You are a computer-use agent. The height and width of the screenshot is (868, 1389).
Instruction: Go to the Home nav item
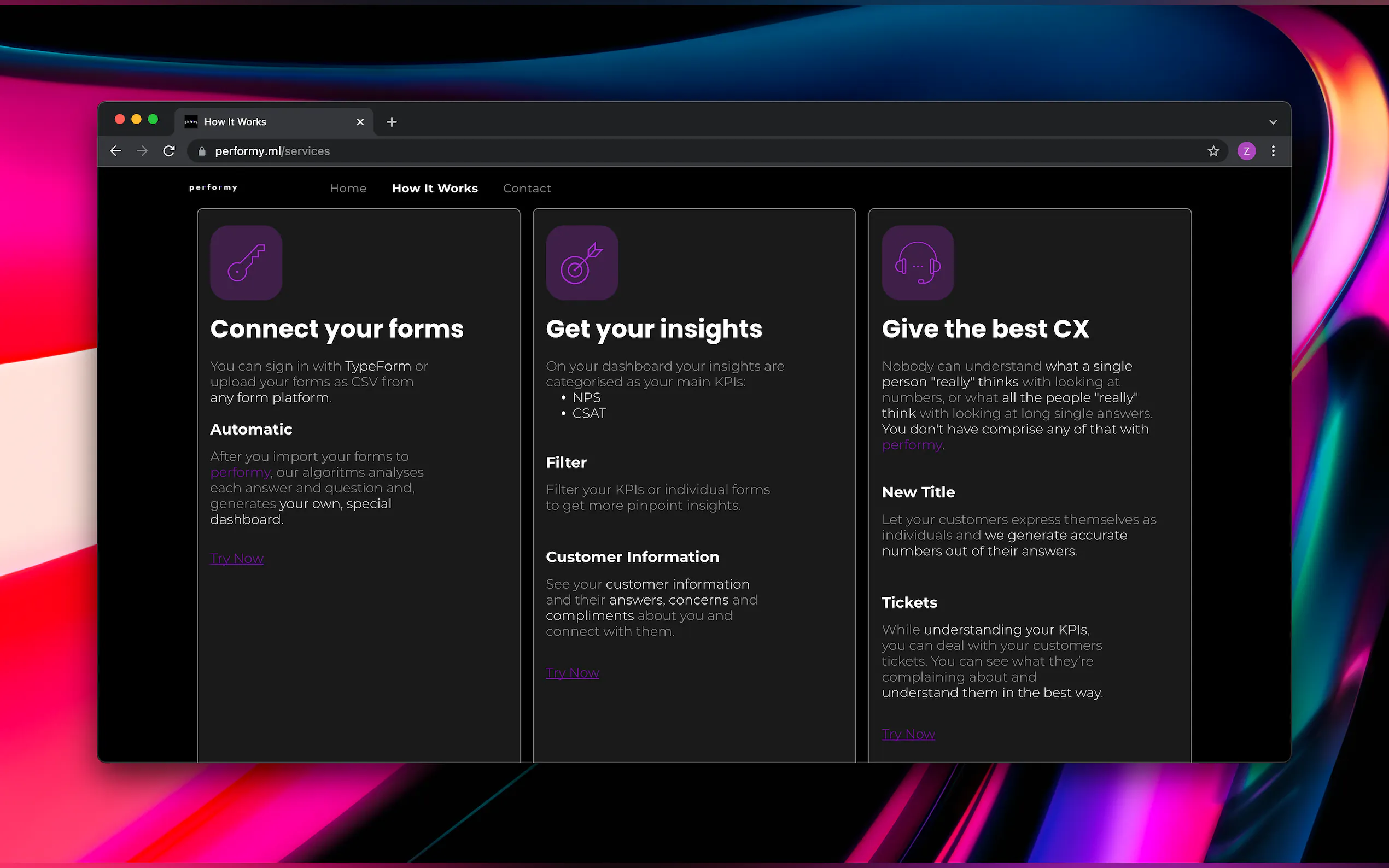click(348, 188)
